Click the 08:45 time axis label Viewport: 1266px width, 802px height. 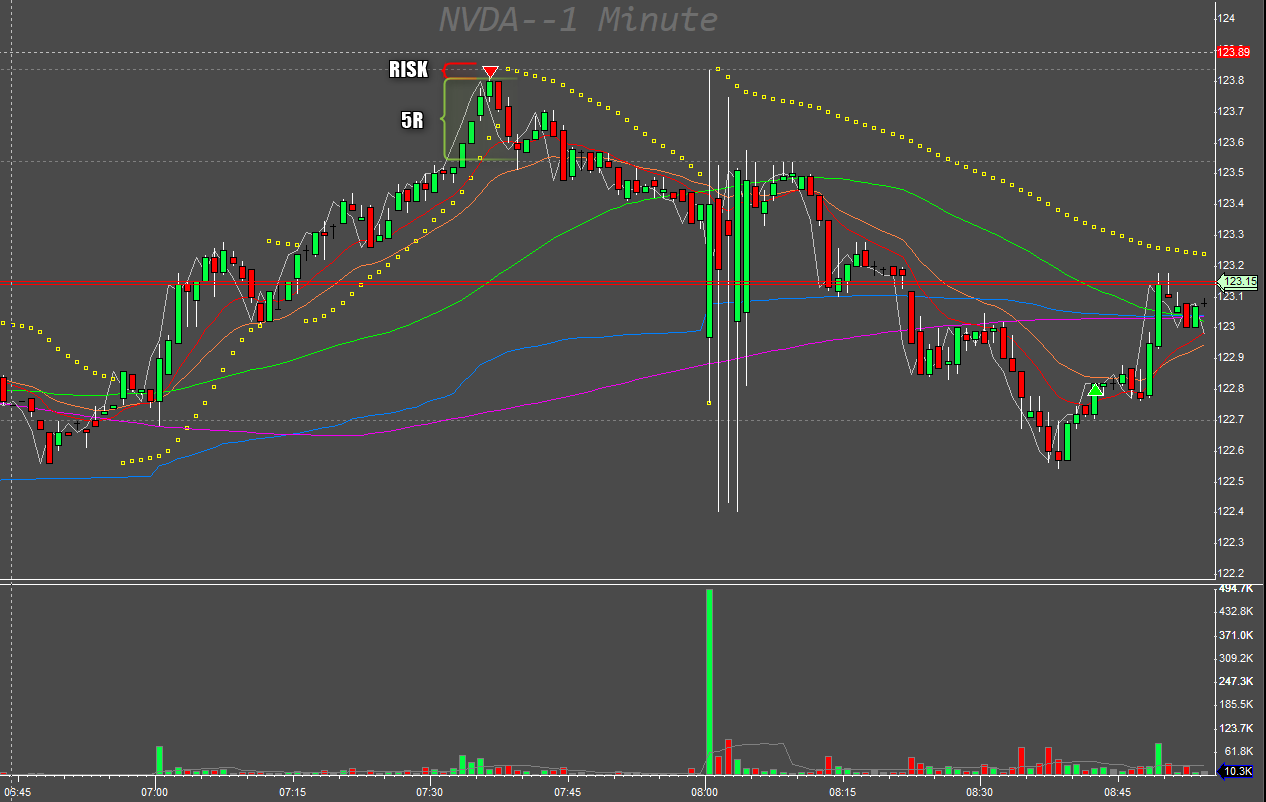point(1117,792)
